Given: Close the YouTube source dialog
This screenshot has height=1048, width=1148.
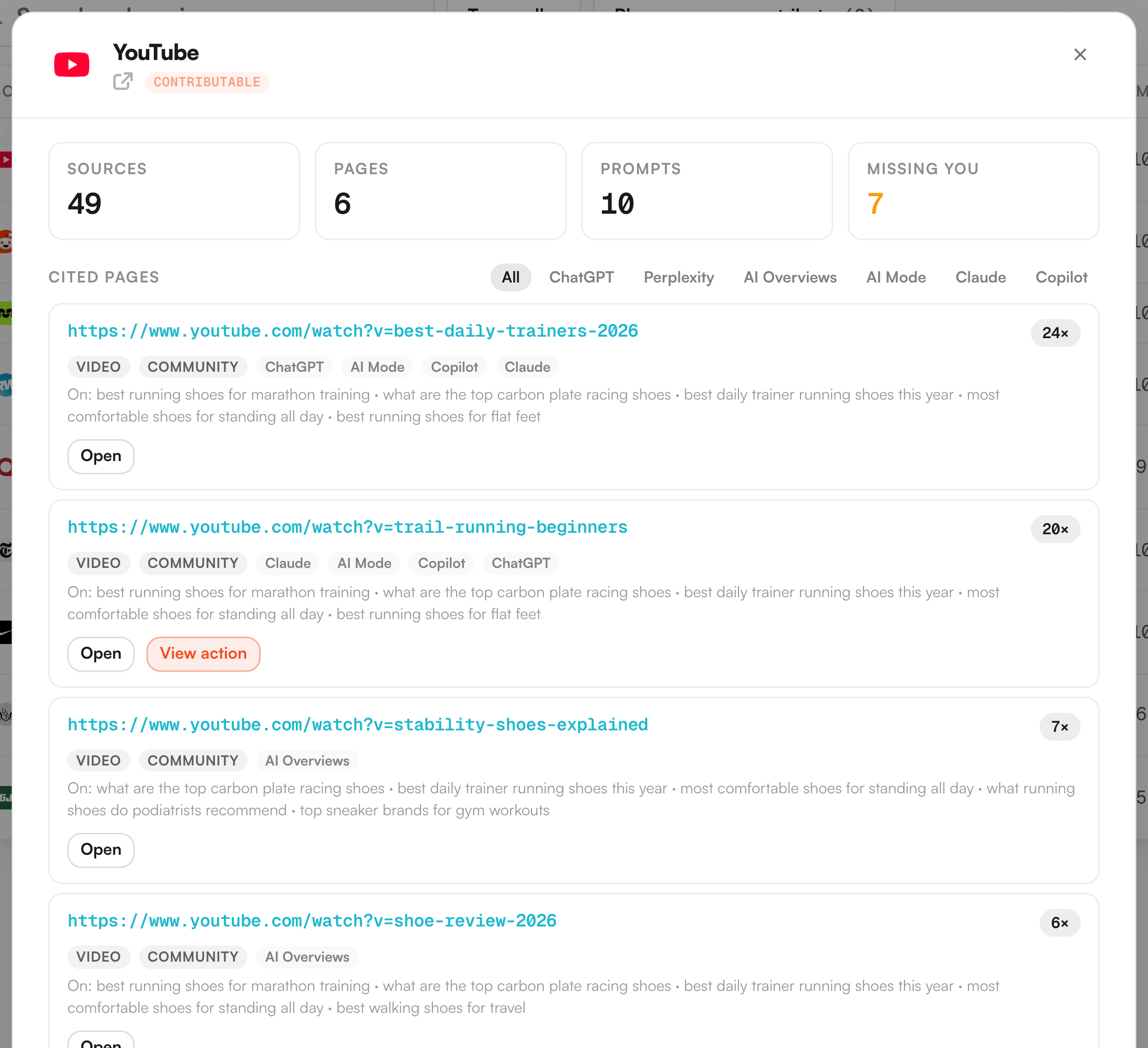Looking at the screenshot, I should tap(1080, 55).
